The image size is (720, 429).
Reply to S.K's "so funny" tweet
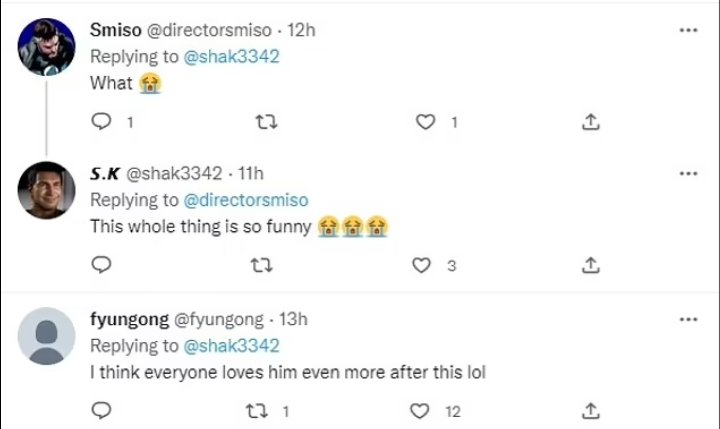pyautogui.click(x=100, y=265)
